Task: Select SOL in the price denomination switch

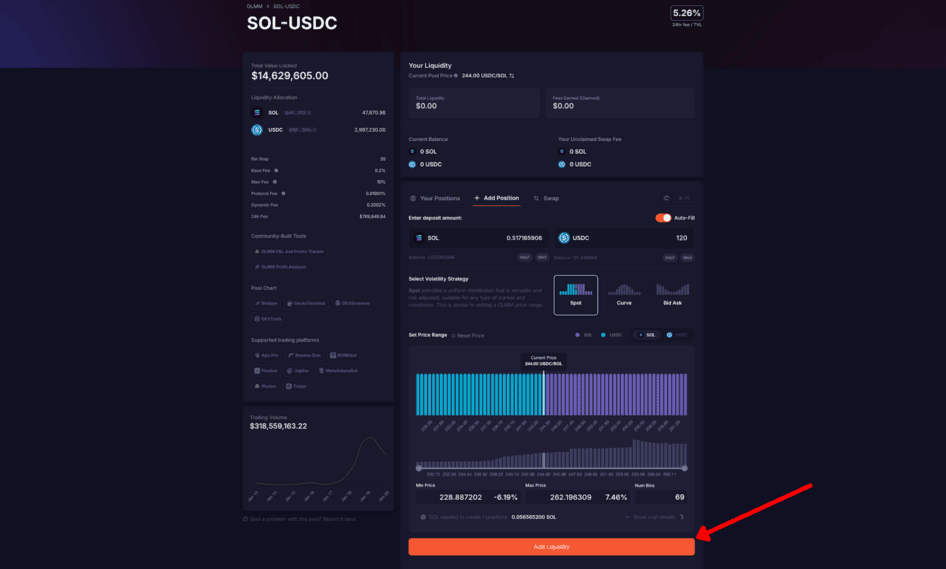Action: [647, 335]
